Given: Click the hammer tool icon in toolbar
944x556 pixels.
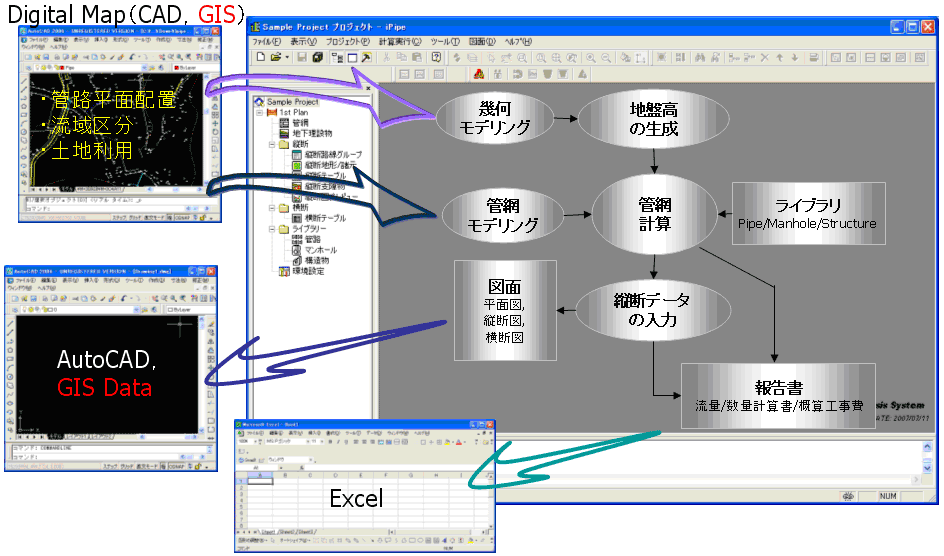Looking at the screenshot, I should [366, 58].
